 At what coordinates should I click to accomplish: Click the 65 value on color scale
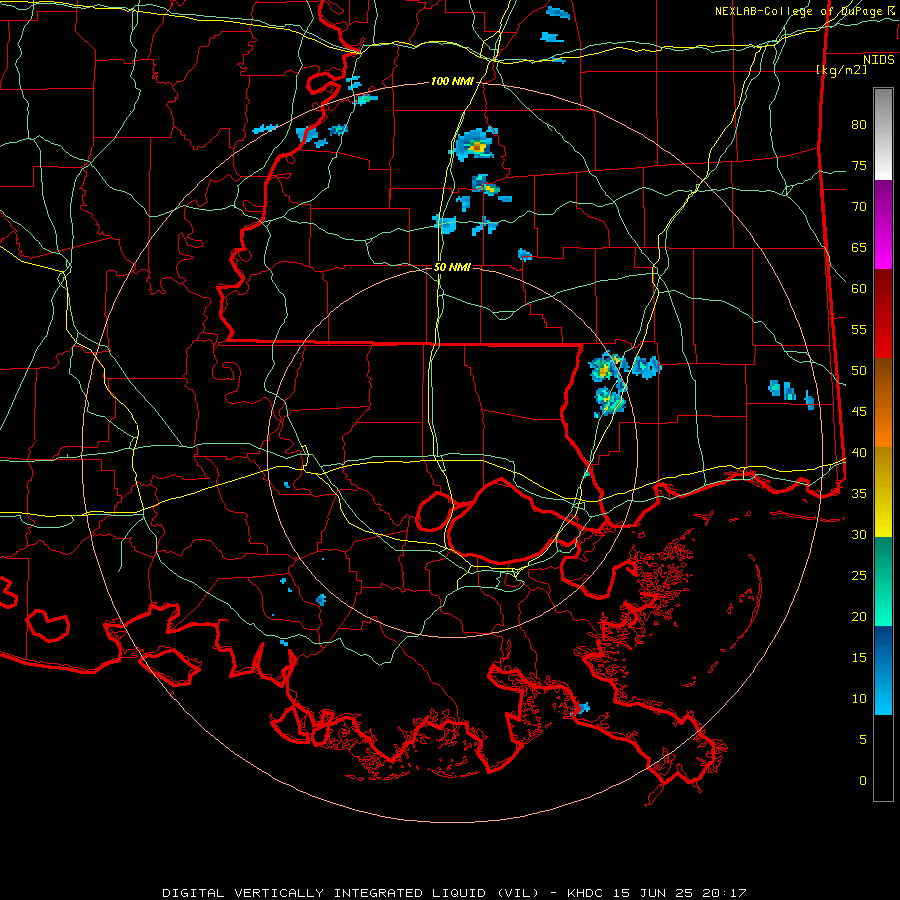(859, 247)
